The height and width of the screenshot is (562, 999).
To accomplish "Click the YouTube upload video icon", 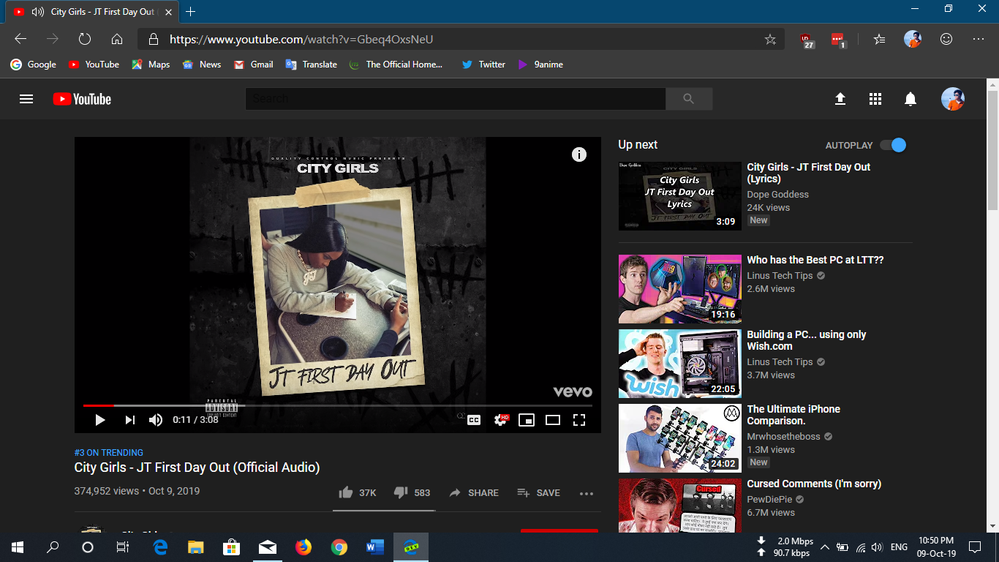I will (x=840, y=99).
